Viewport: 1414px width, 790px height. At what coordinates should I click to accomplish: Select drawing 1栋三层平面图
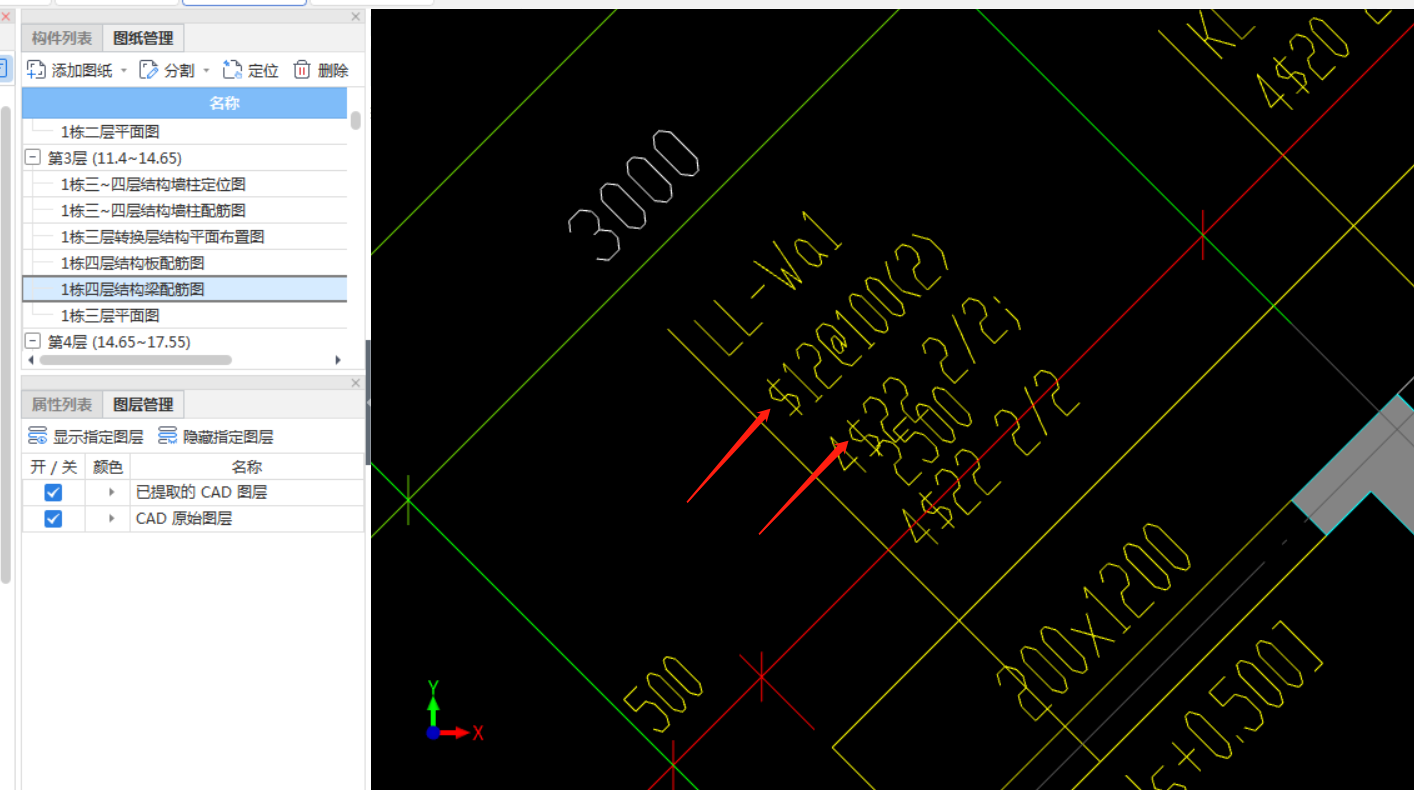click(110, 315)
